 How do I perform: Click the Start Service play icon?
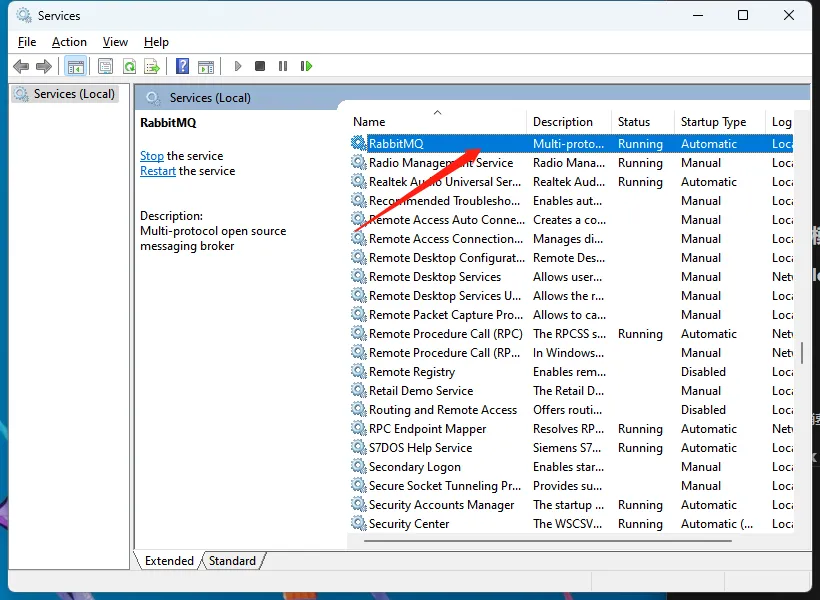click(238, 66)
